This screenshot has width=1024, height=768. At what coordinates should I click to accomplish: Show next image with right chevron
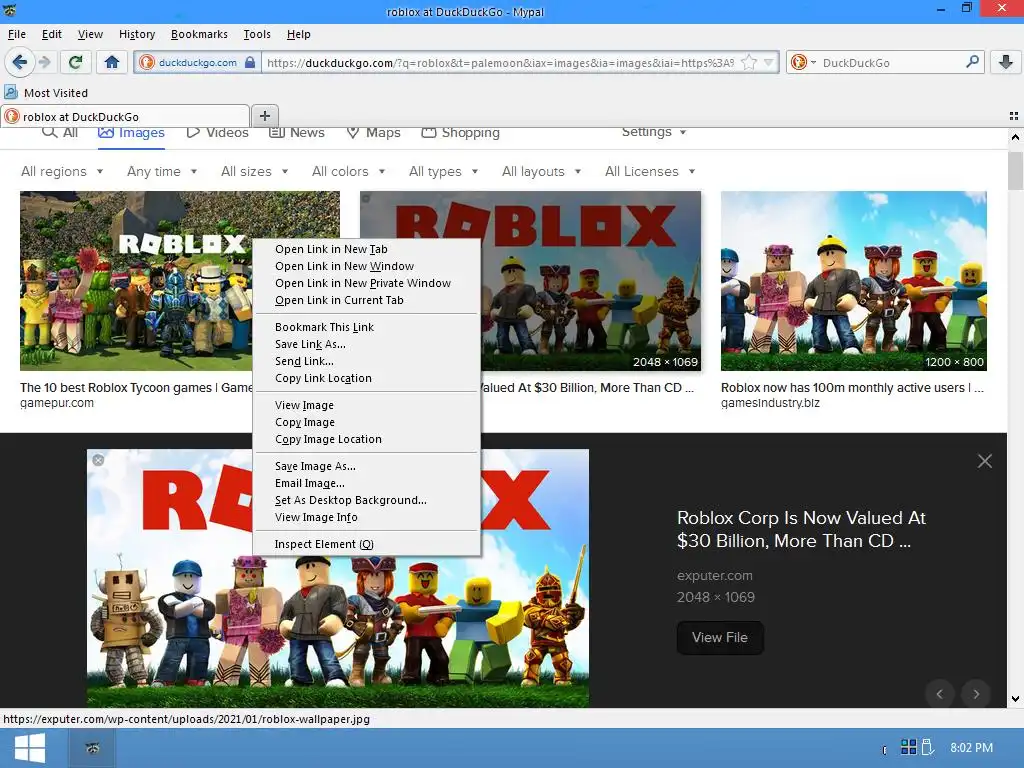click(x=976, y=694)
